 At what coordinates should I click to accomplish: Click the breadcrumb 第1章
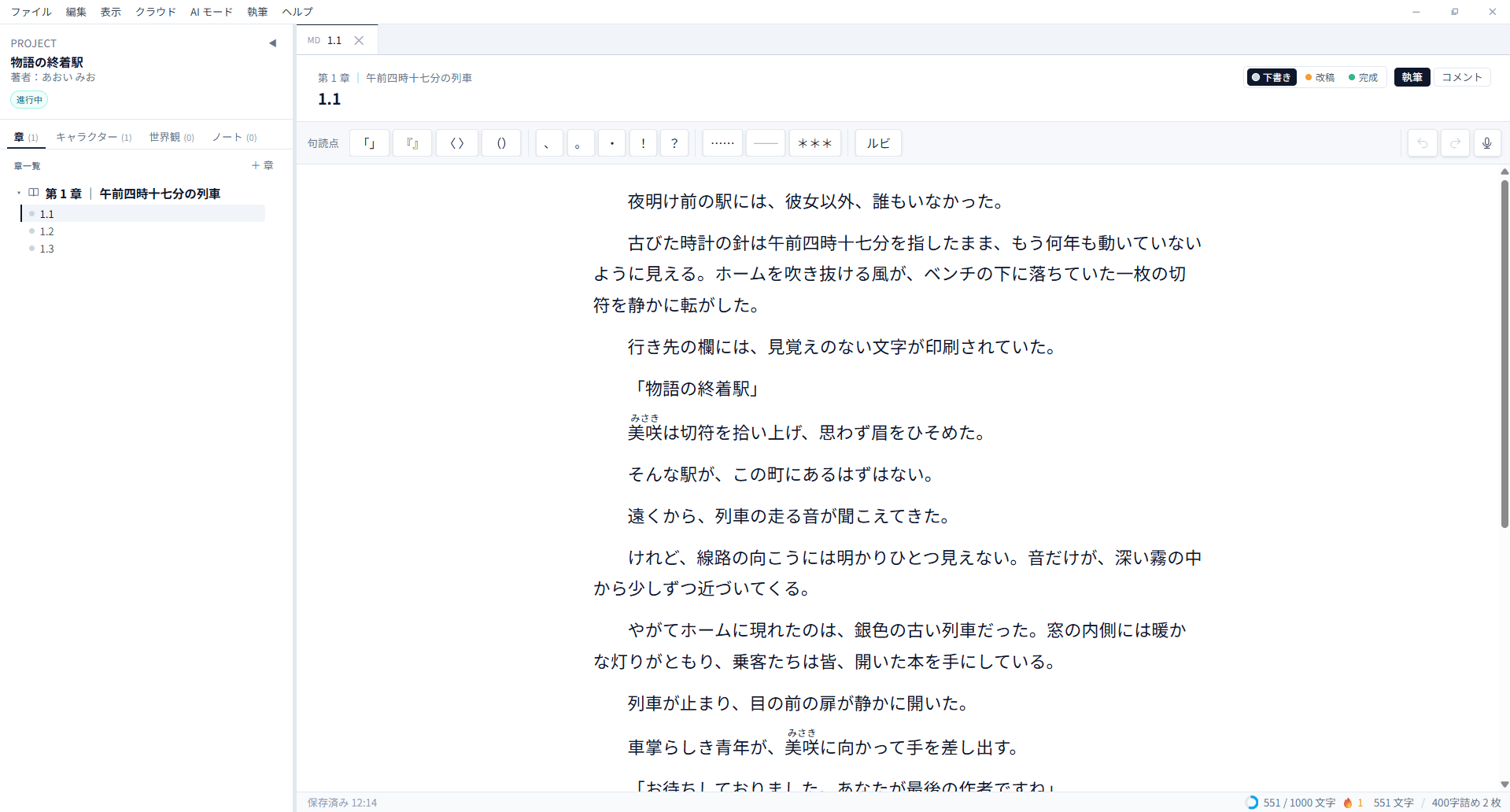[x=334, y=78]
